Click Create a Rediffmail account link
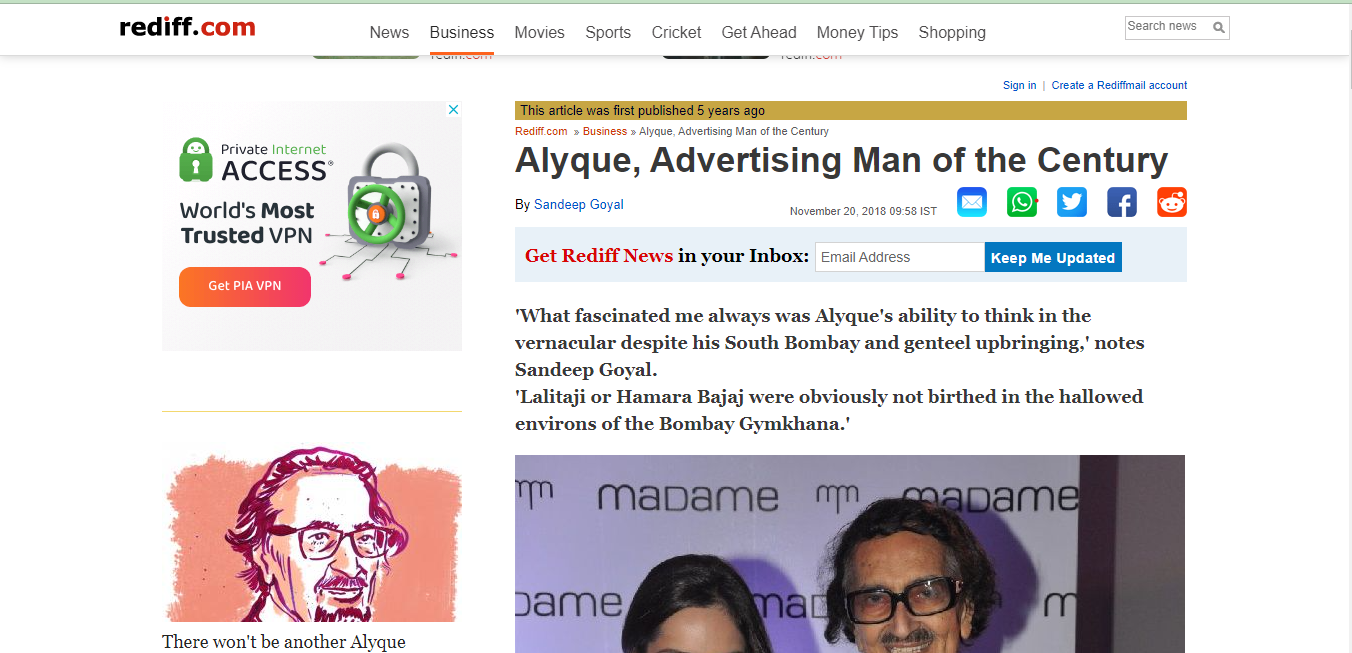The image size is (1352, 653). pos(1119,85)
